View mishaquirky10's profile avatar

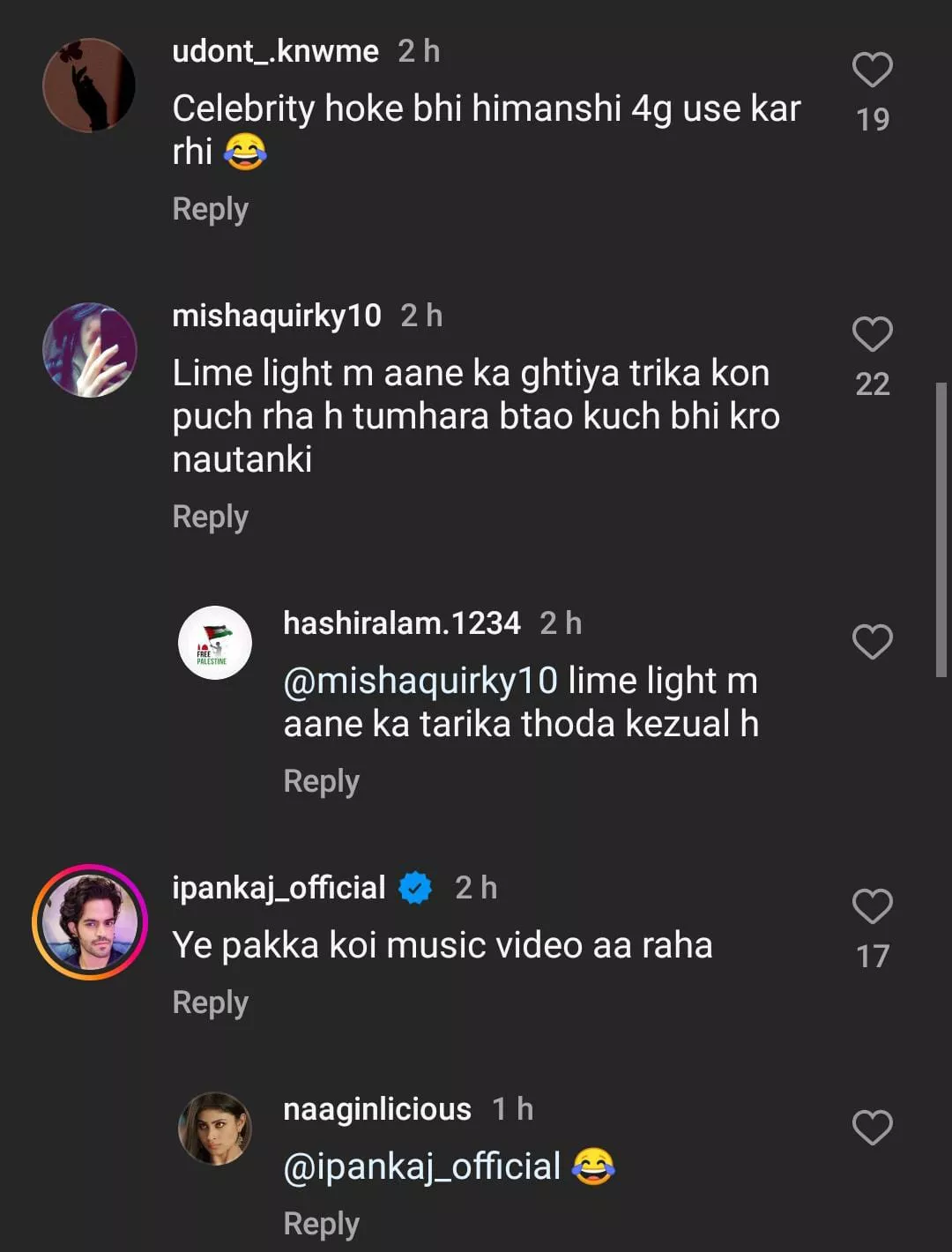(x=89, y=350)
